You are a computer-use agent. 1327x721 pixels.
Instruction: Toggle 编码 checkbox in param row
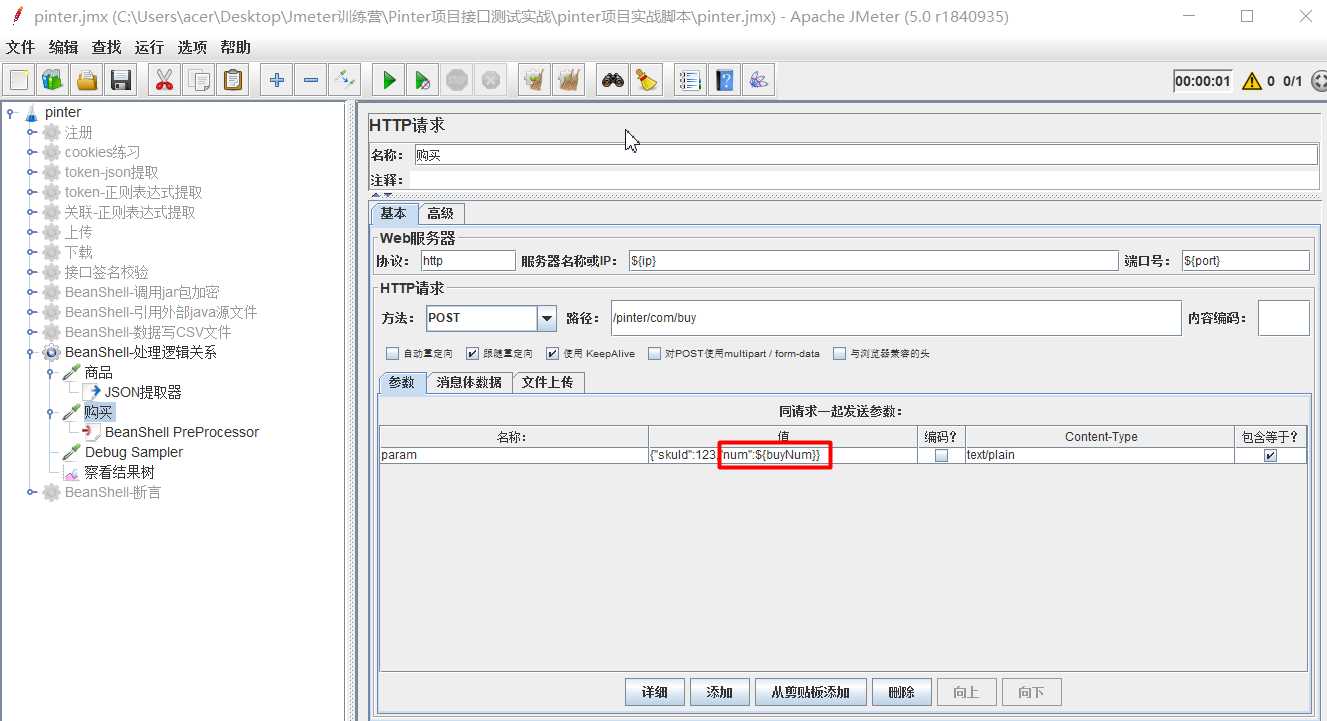click(x=941, y=455)
